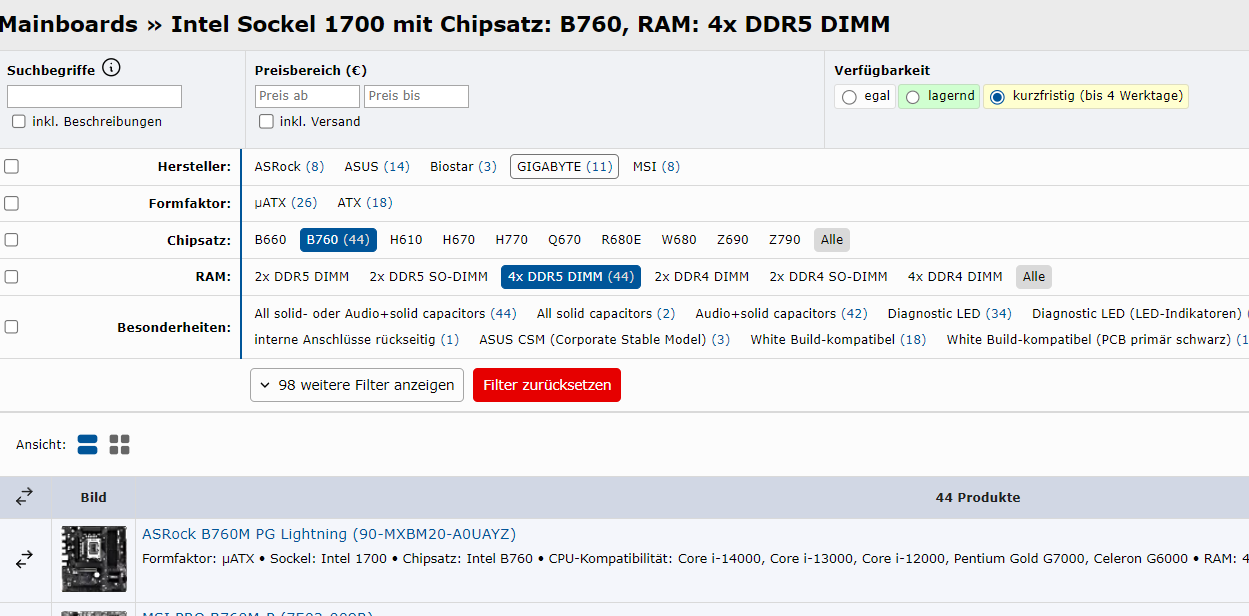The height and width of the screenshot is (616, 1249).
Task: Select chipset W680
Action: pos(679,240)
